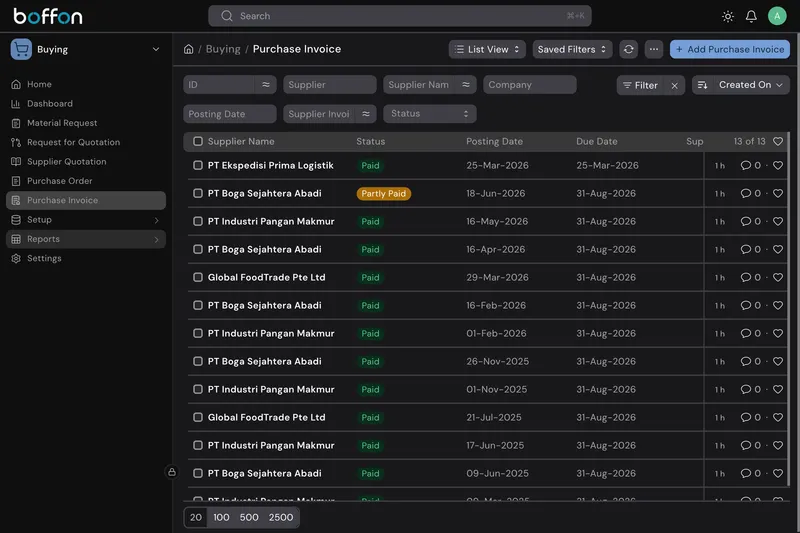Expand the Reports sidebar section
Image resolution: width=800 pixels, height=533 pixels.
(x=86, y=239)
